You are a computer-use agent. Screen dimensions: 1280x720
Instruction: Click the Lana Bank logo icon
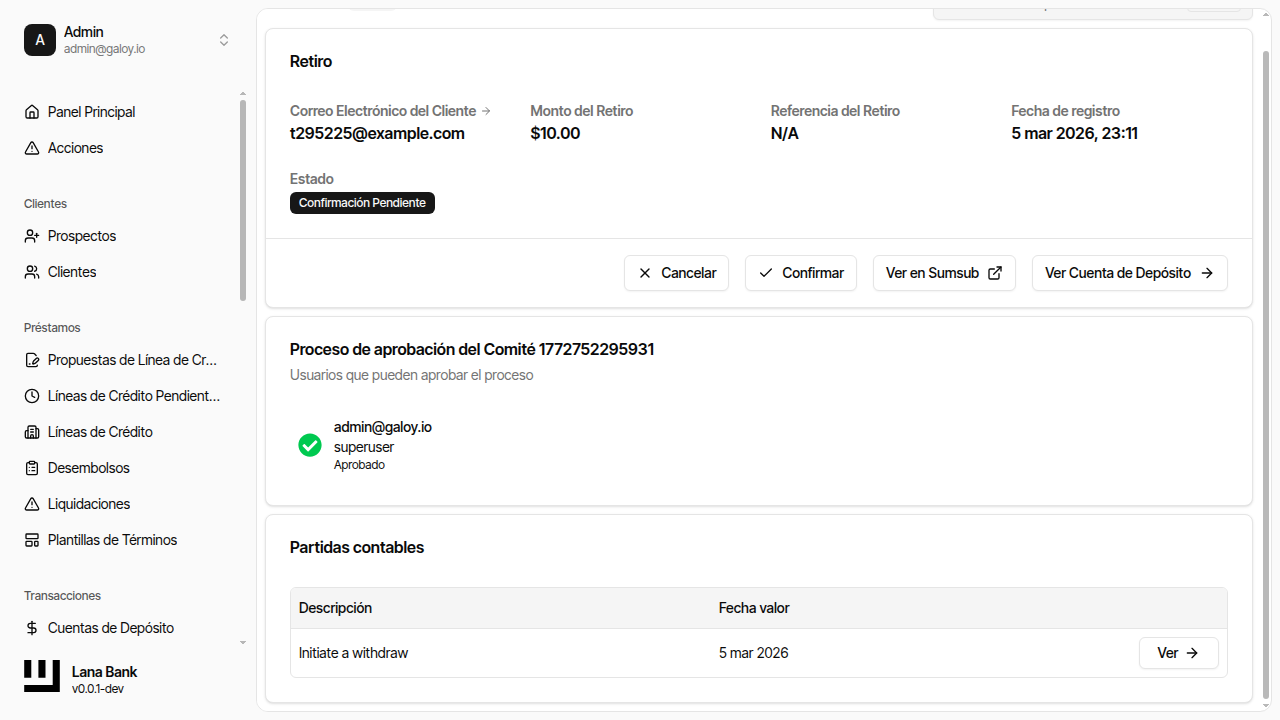click(x=42, y=677)
